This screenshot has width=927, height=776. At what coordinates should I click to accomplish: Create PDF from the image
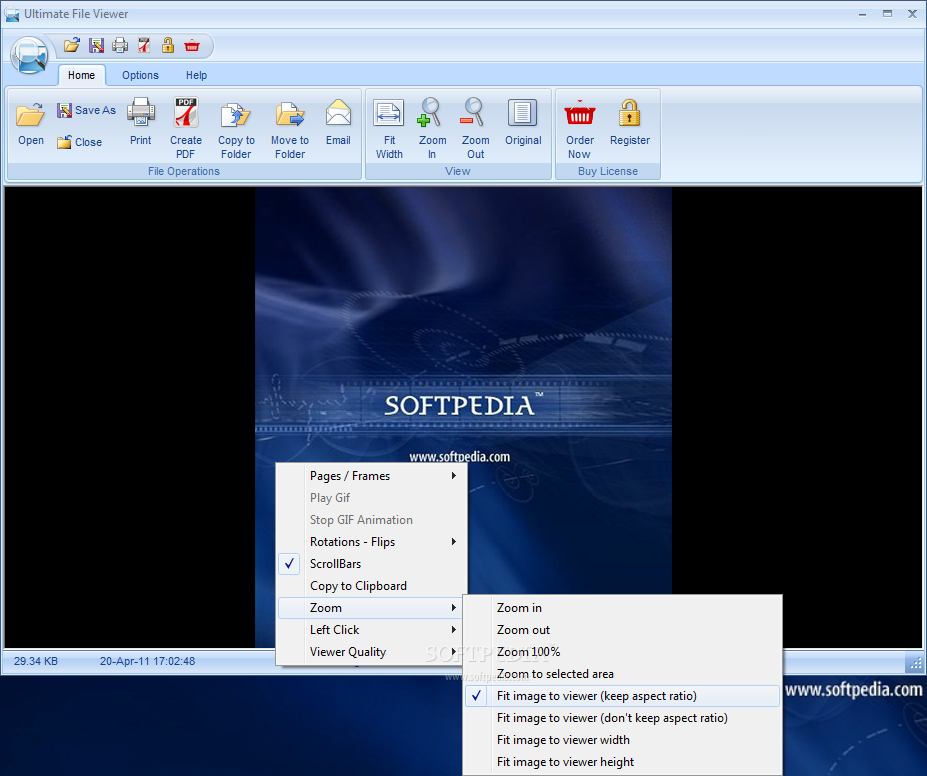(x=186, y=128)
